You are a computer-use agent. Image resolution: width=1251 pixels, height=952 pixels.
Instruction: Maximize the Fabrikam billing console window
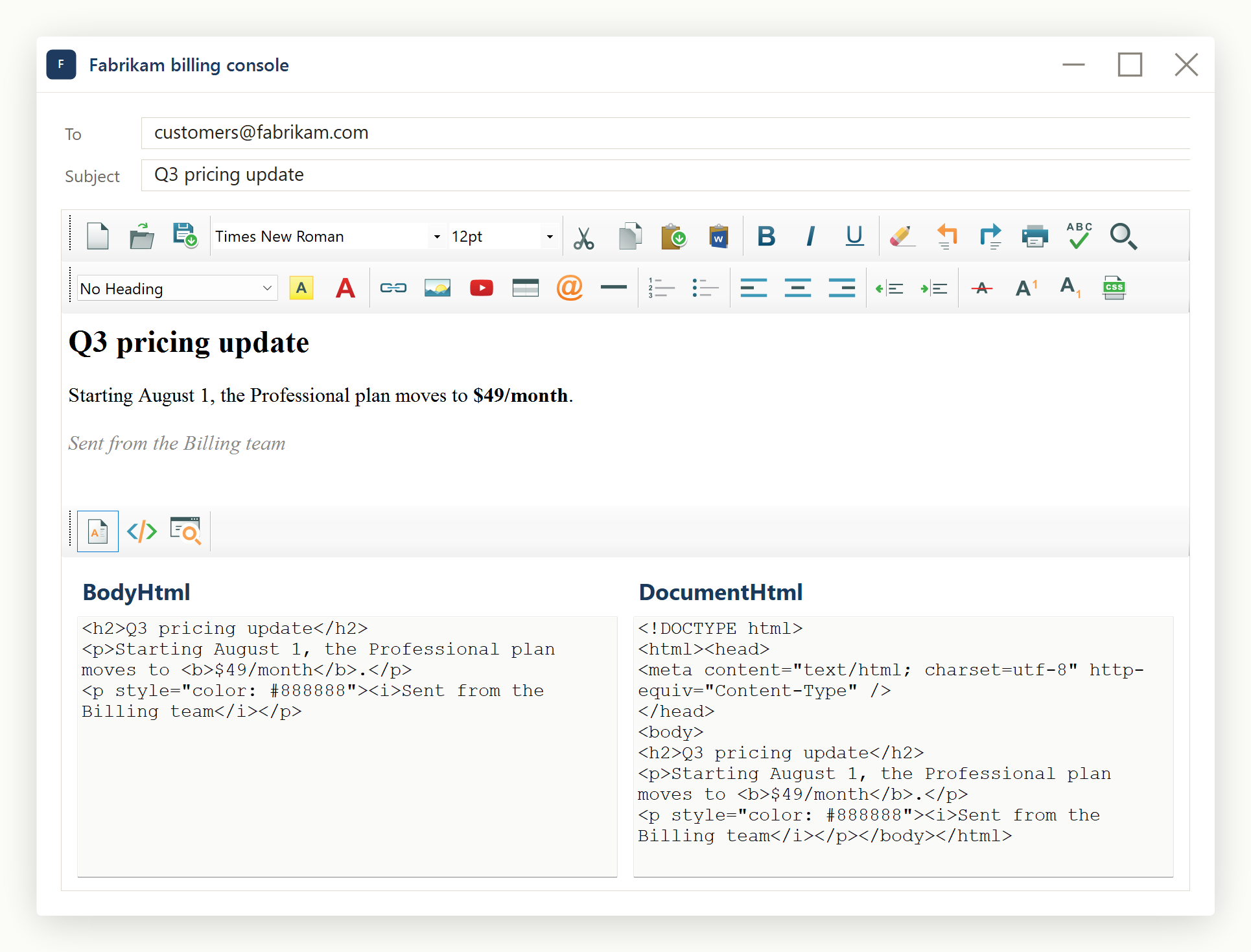point(1130,65)
